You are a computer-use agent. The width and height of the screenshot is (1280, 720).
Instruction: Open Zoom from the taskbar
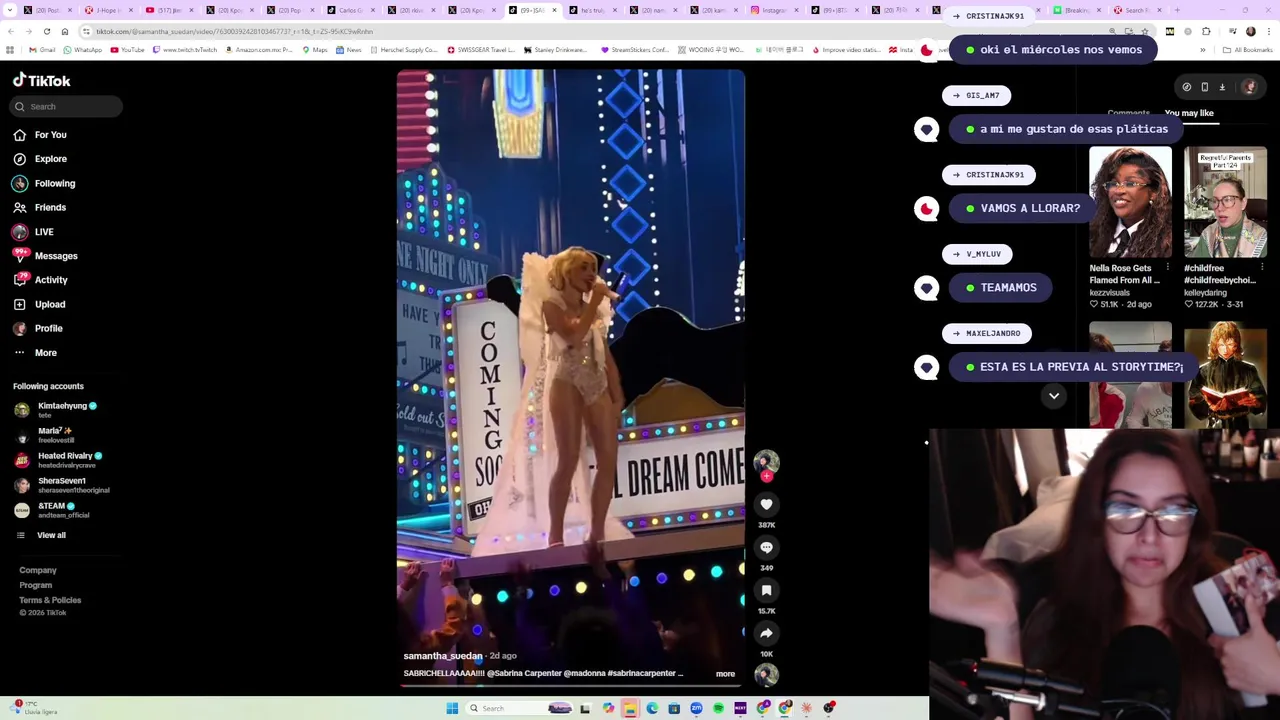tap(696, 708)
